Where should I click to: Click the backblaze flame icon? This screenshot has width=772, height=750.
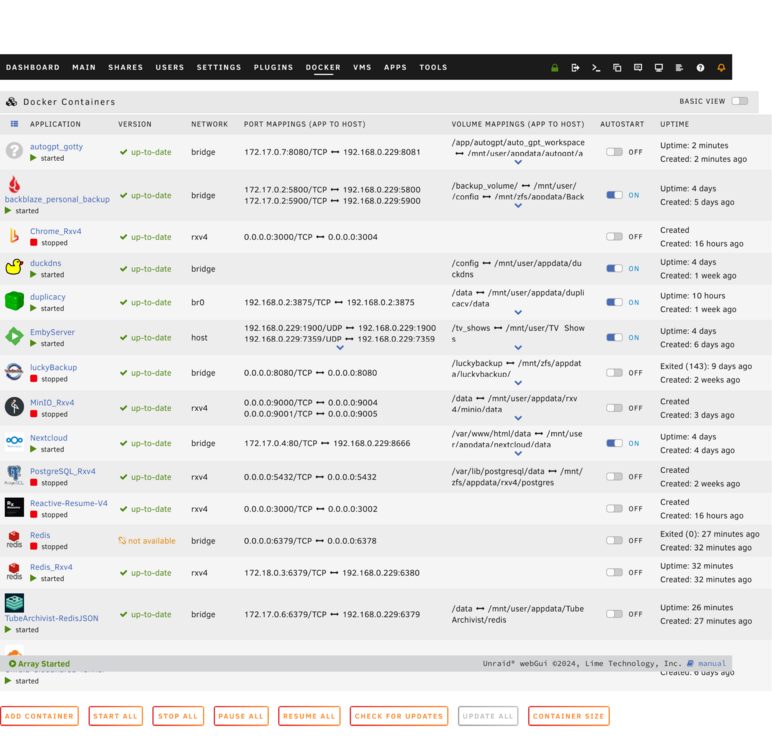coord(14,185)
